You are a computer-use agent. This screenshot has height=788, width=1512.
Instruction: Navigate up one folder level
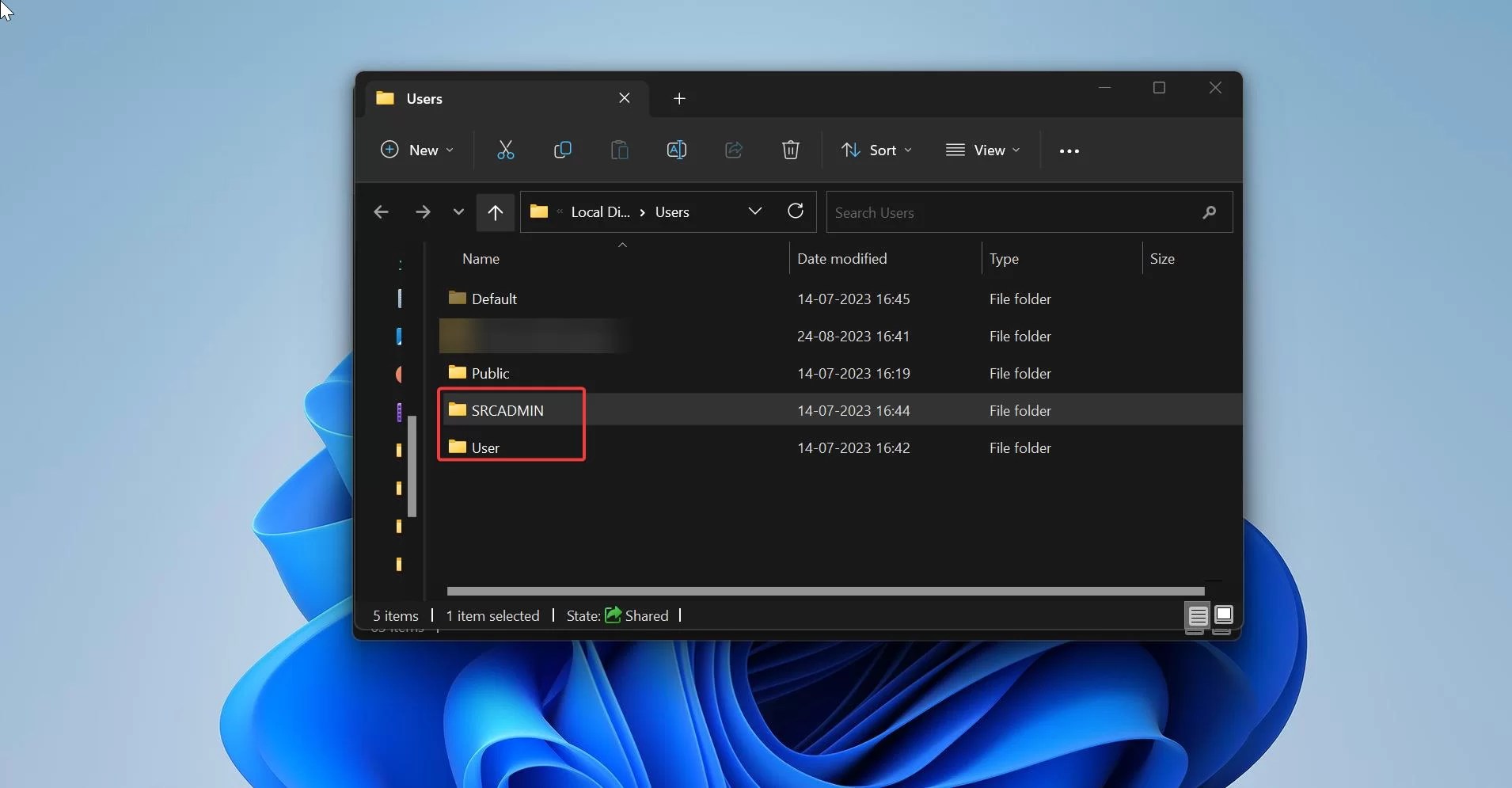tap(496, 212)
